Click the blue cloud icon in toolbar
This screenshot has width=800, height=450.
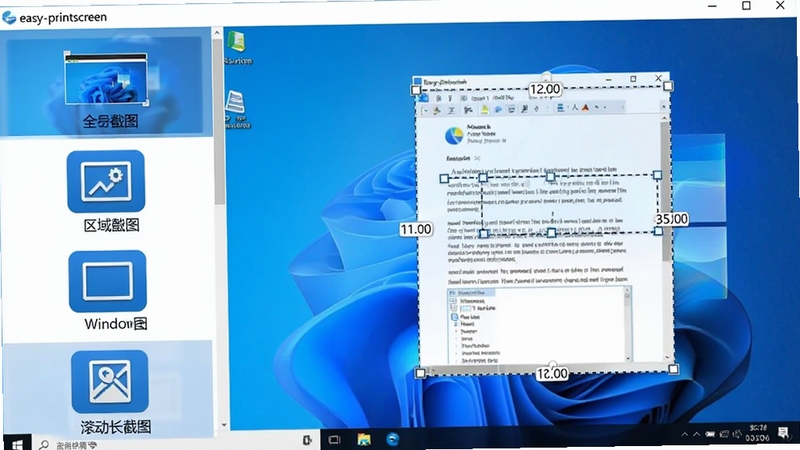pyautogui.click(x=498, y=110)
